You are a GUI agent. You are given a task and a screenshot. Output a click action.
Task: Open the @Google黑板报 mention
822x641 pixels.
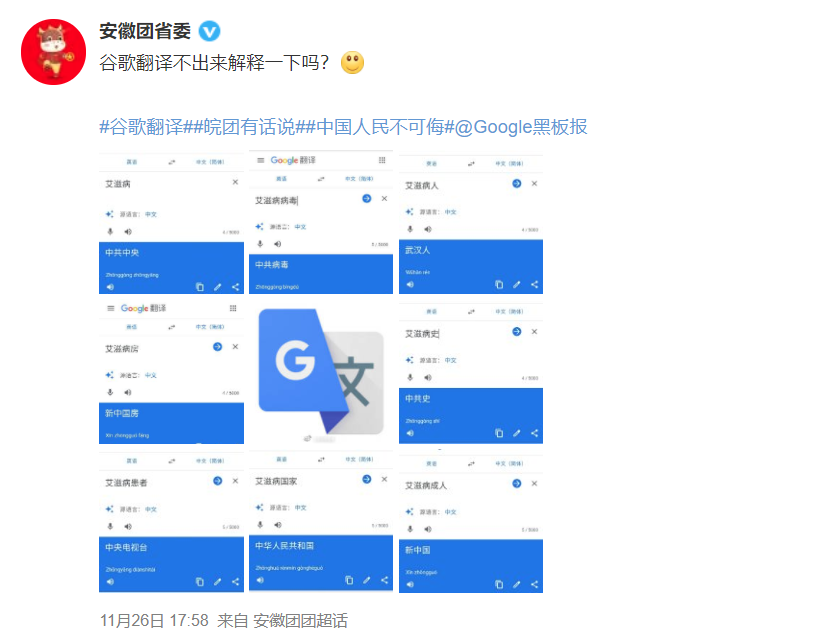pos(521,127)
